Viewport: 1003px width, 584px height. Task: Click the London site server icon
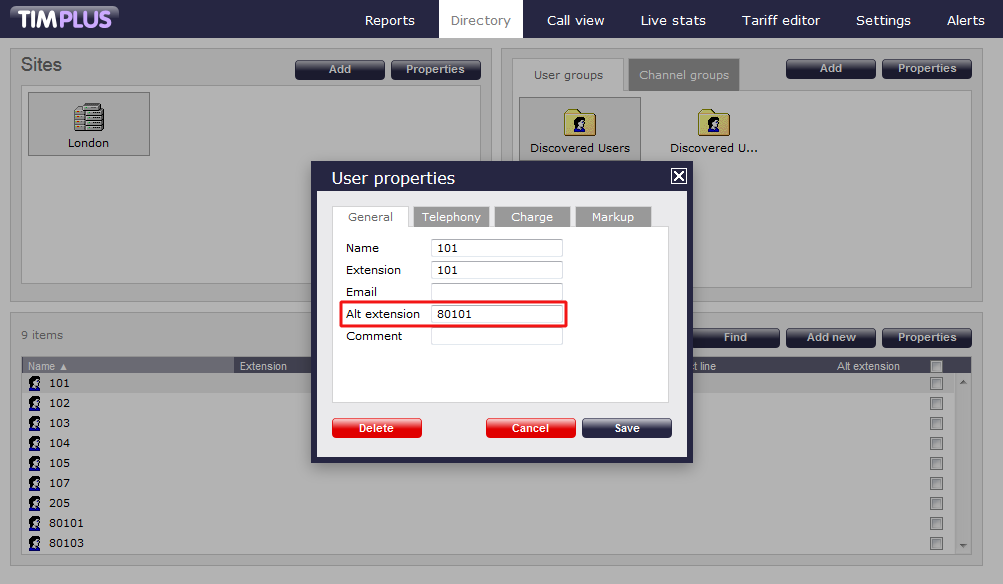(x=89, y=118)
